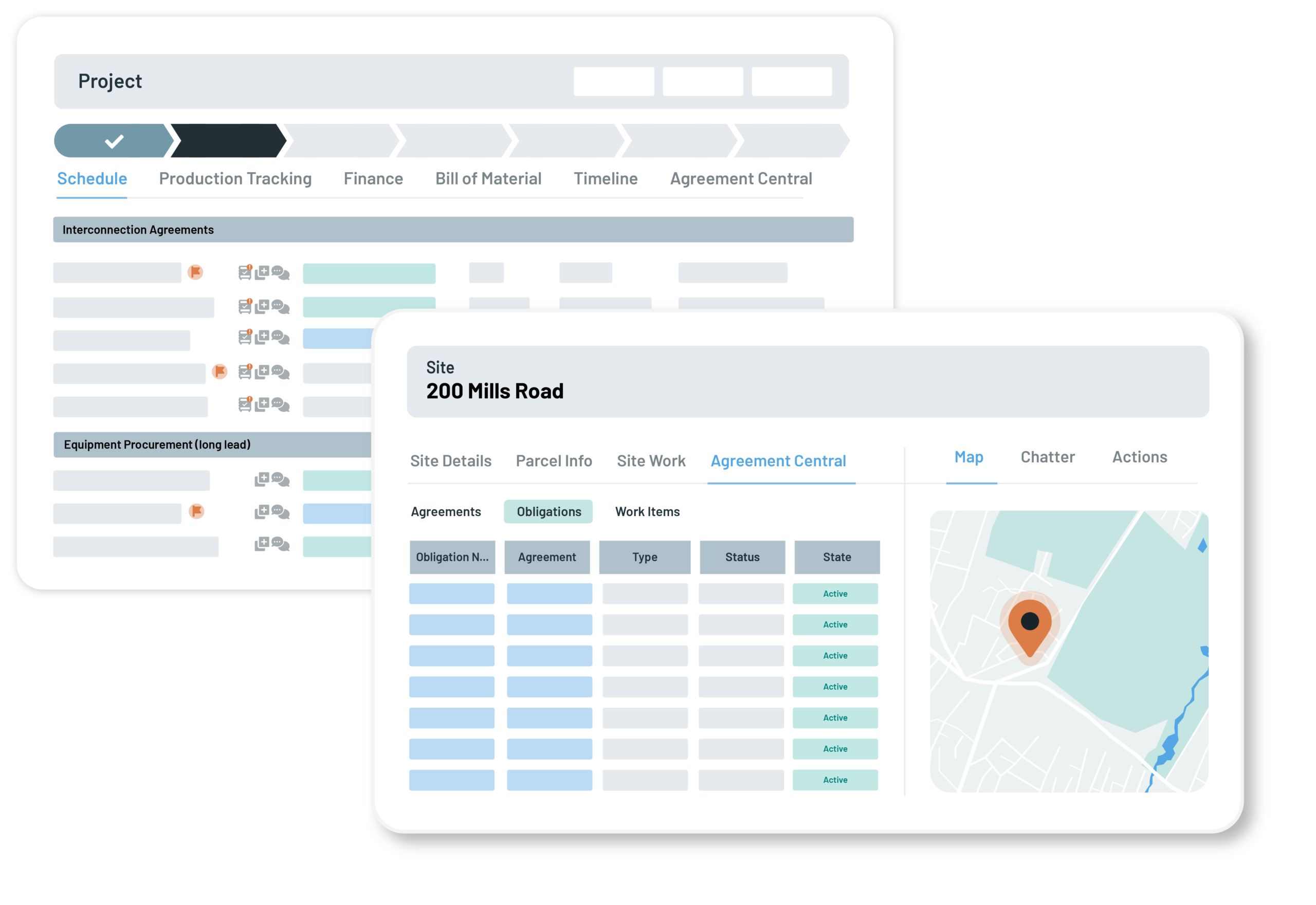Viewport: 1316px width, 905px height.
Task: Switch to the Chatter tab
Action: tap(1049, 457)
